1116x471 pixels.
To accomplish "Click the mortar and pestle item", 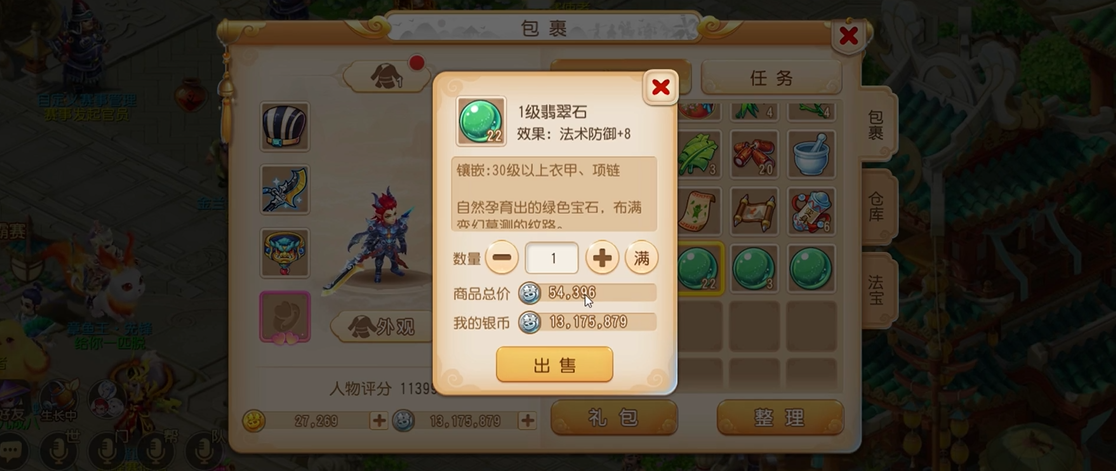I will [811, 154].
